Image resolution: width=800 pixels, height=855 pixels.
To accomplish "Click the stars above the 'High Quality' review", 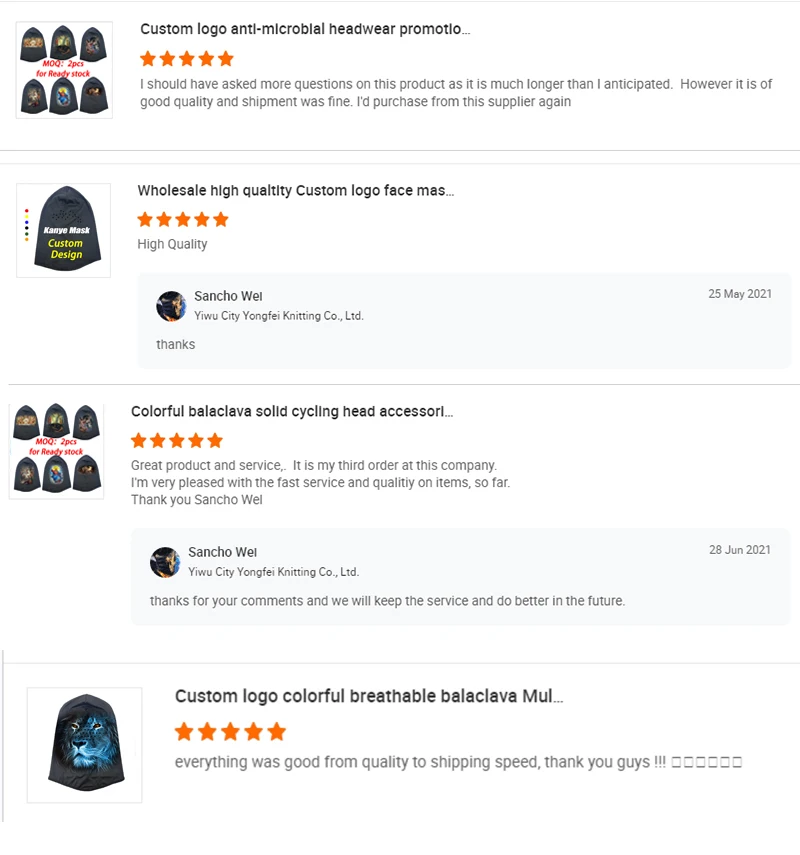I will tap(183, 219).
